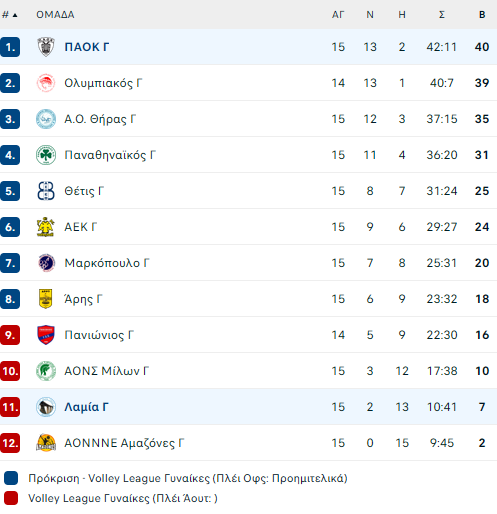Open the Λαμία Γ team link
Viewport: 497px width, 514px height.
pyautogui.click(x=86, y=407)
